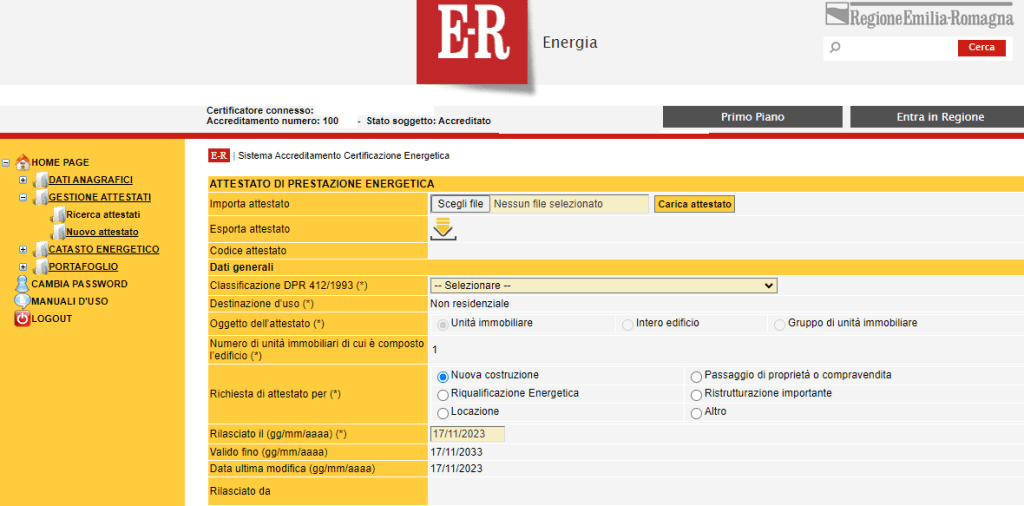Click the PORTAFOGLIO folder icon
The width and height of the screenshot is (1024, 506).
[x=40, y=267]
